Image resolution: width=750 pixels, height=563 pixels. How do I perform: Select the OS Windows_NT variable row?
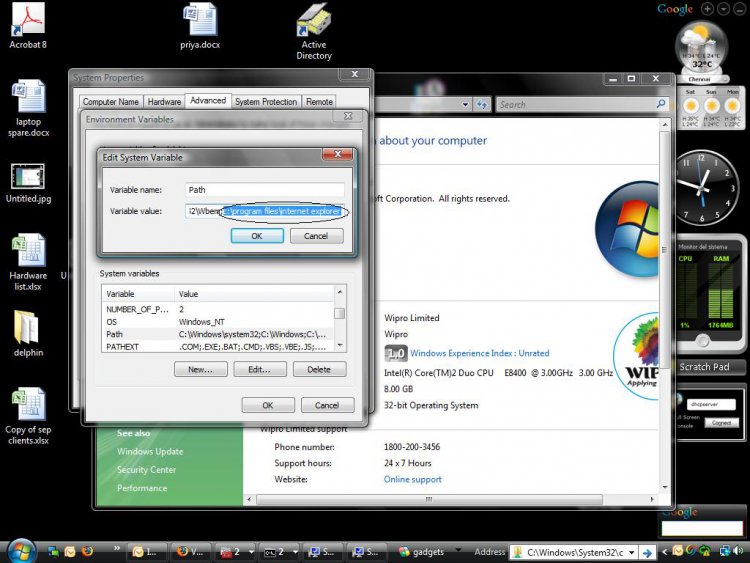pyautogui.click(x=218, y=321)
